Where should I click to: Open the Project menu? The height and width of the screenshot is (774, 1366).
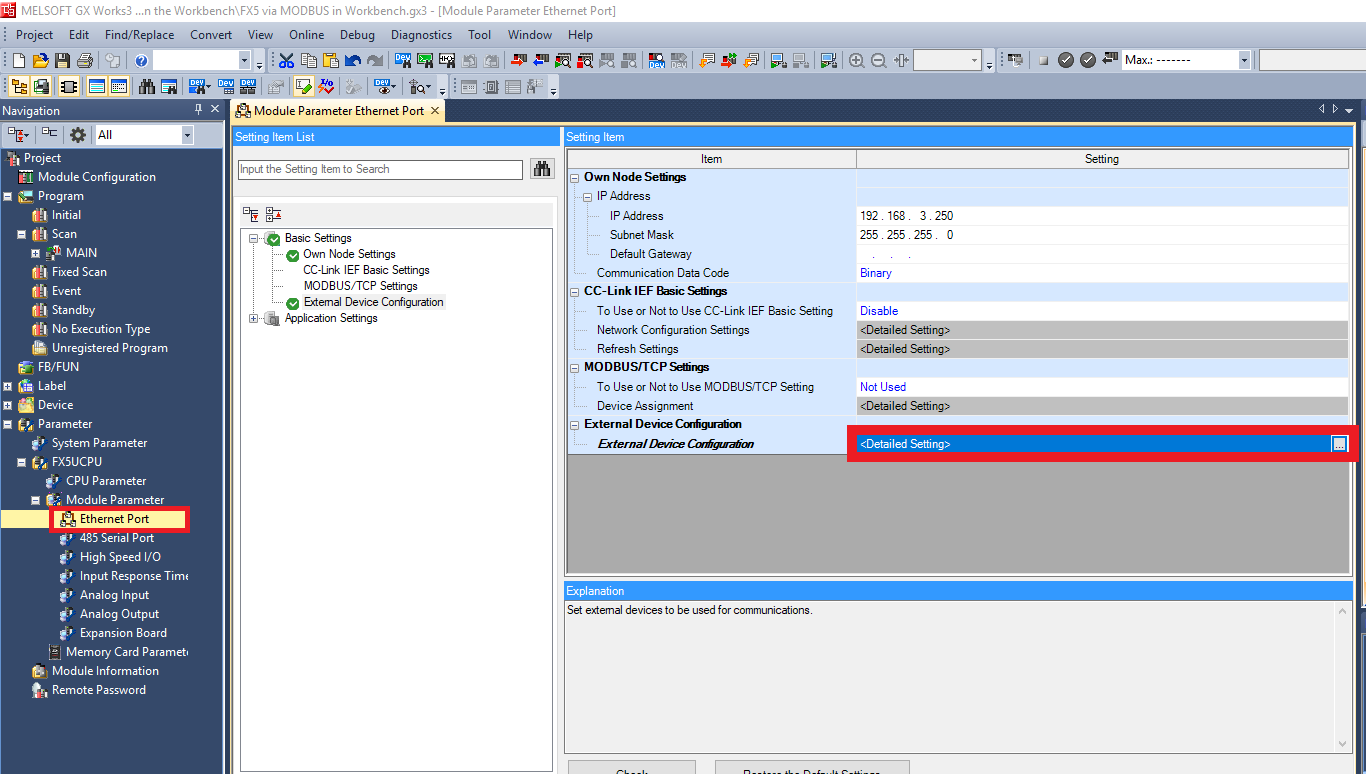click(x=35, y=34)
